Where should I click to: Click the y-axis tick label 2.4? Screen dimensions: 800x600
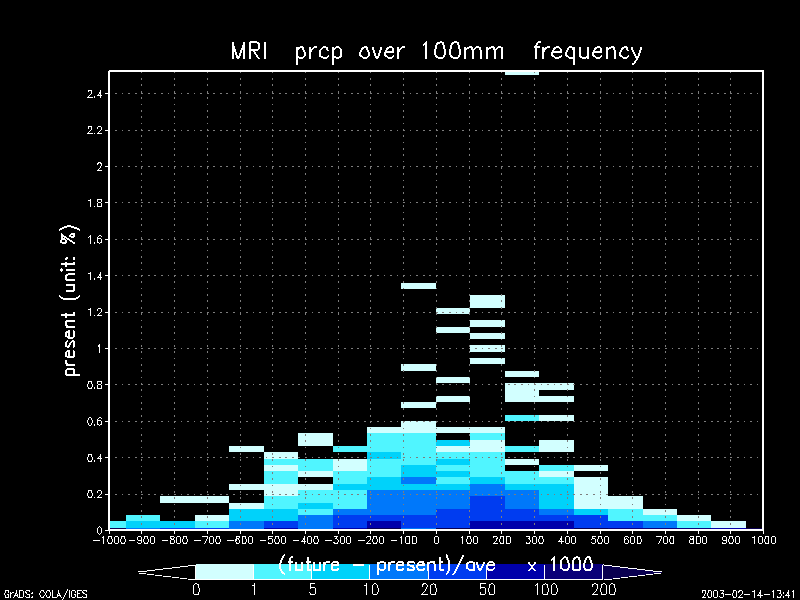(x=95, y=94)
